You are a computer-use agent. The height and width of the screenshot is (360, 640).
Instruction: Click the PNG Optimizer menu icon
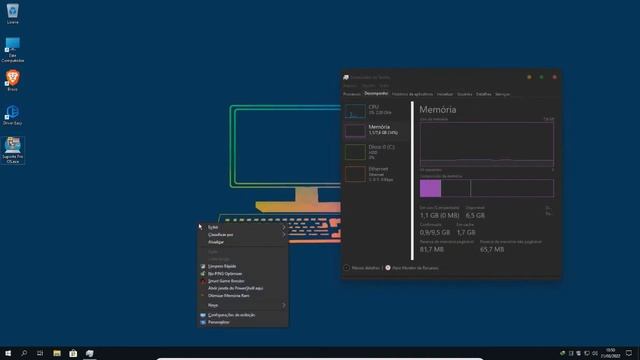point(203,273)
